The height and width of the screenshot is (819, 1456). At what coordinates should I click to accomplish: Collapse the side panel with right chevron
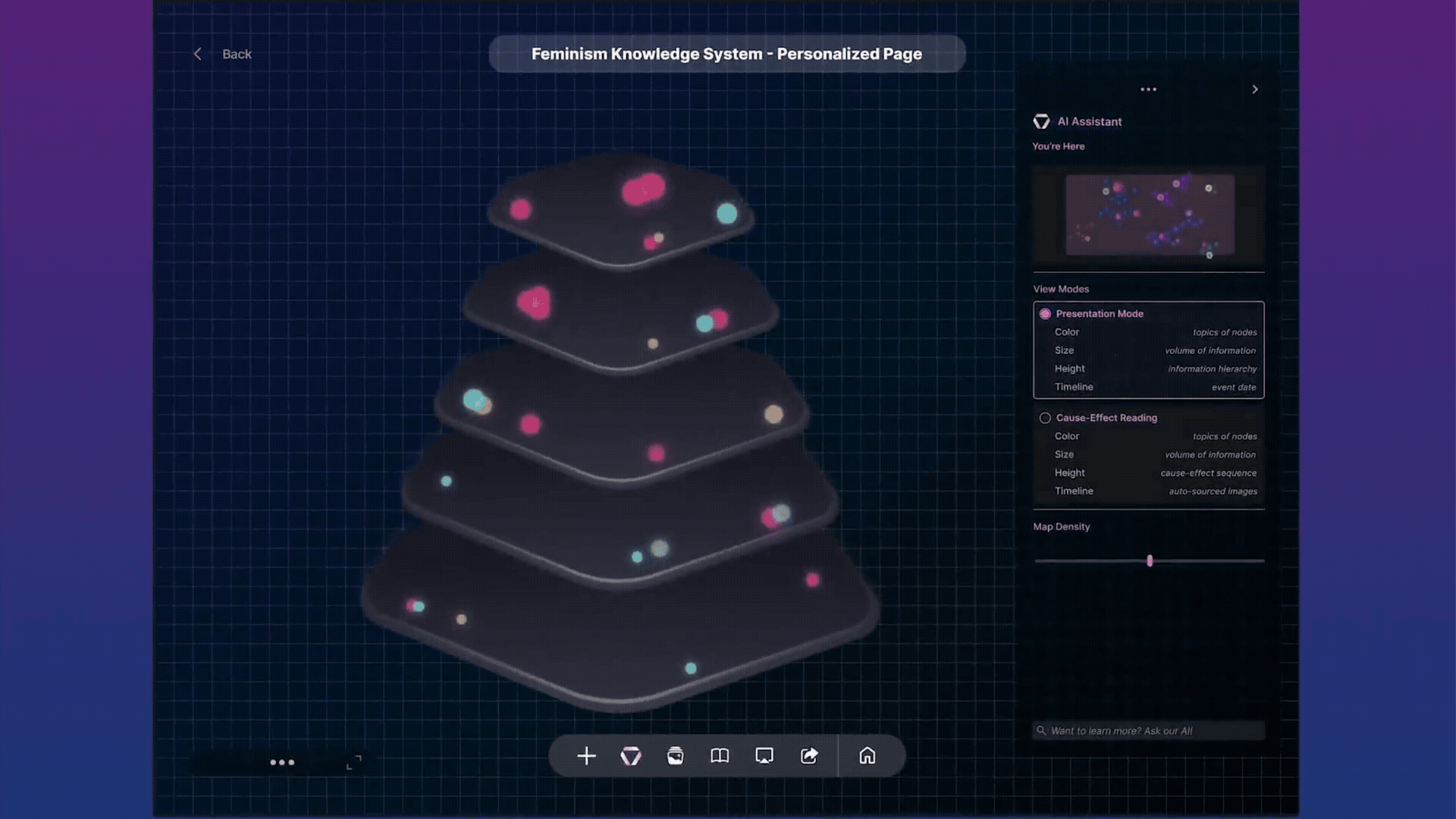pos(1255,89)
